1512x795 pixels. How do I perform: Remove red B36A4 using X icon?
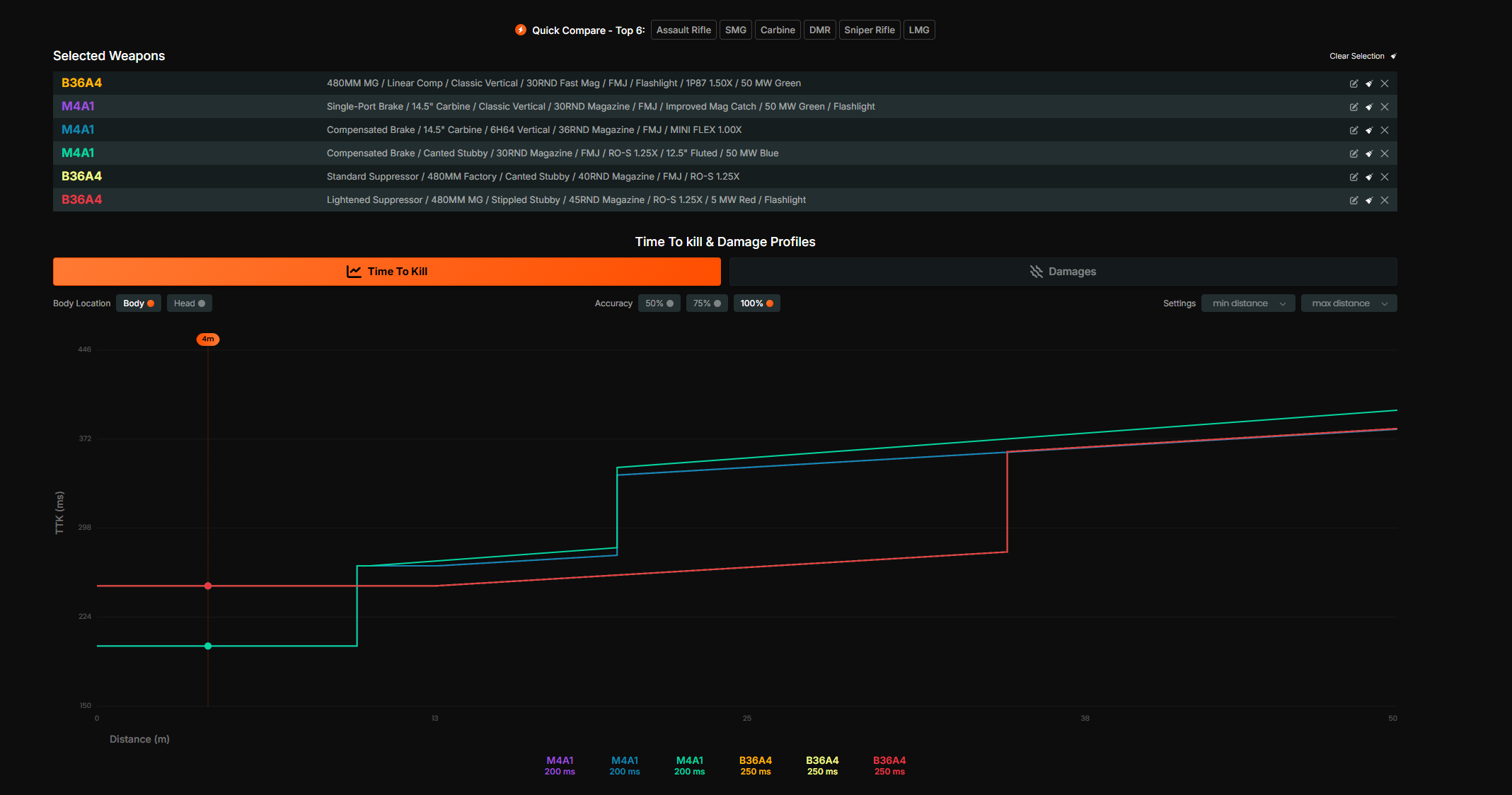[x=1385, y=200]
